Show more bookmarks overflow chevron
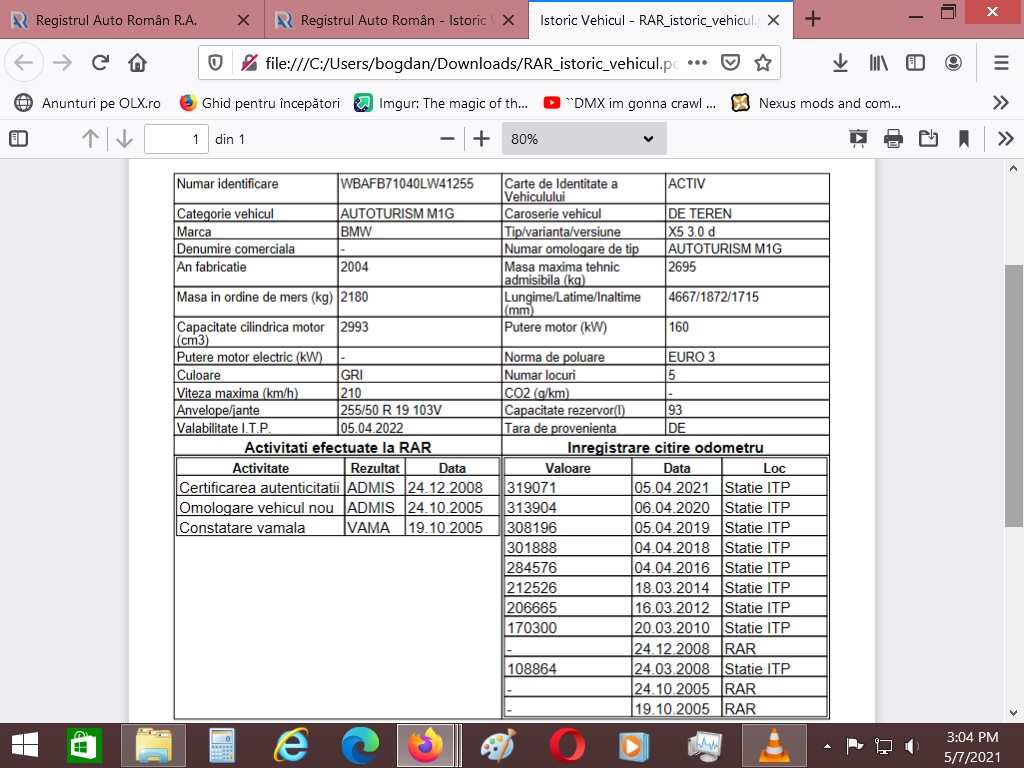 point(1000,102)
